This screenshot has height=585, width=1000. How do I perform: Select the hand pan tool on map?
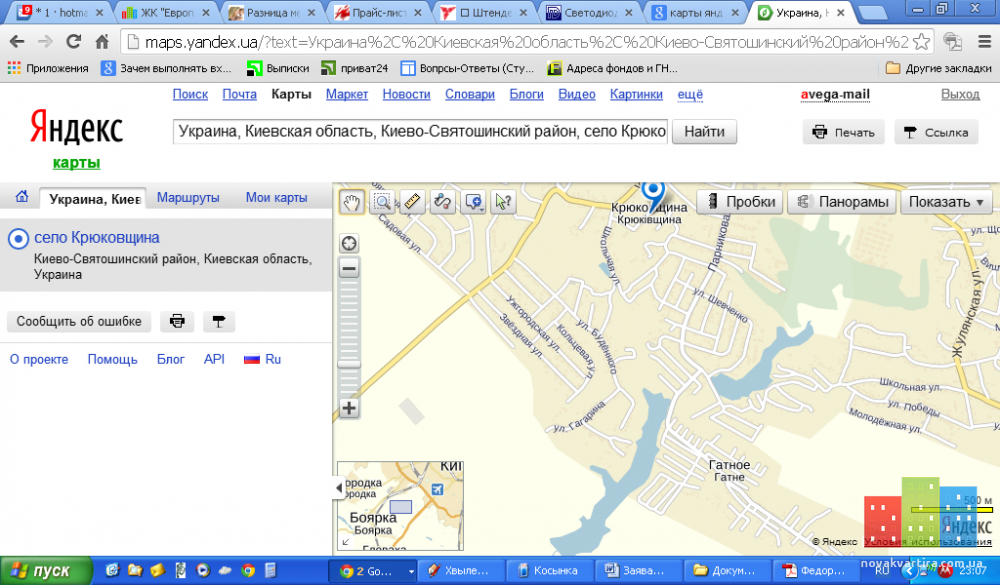coord(351,202)
